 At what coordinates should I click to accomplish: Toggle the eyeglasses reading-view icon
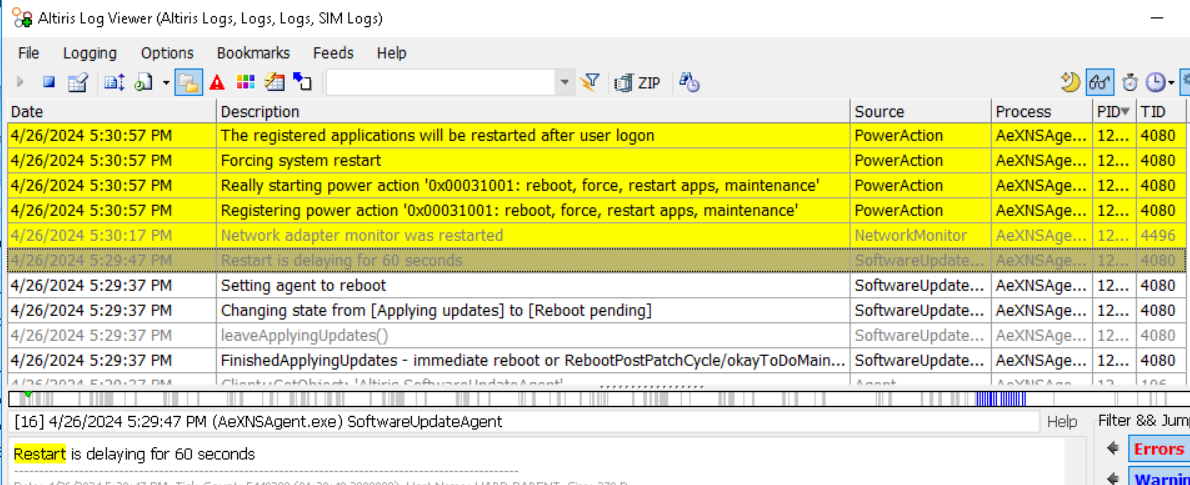1100,82
